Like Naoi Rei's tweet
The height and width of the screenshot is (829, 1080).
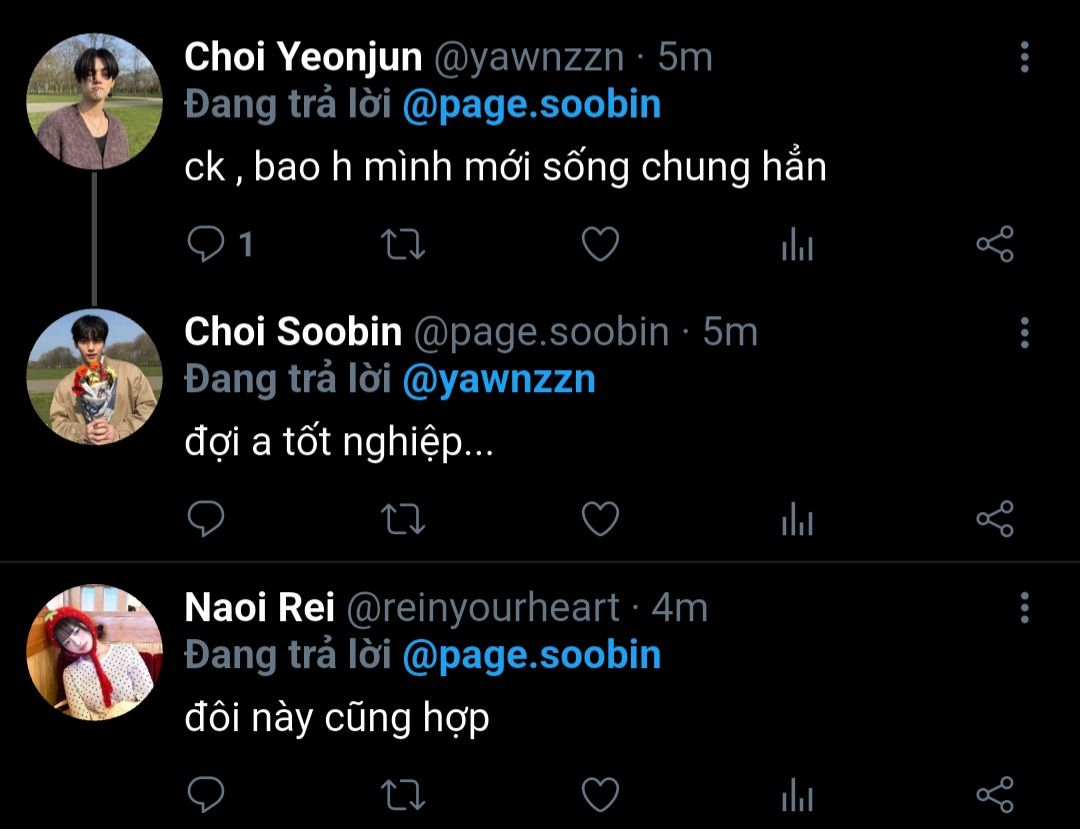click(x=600, y=794)
